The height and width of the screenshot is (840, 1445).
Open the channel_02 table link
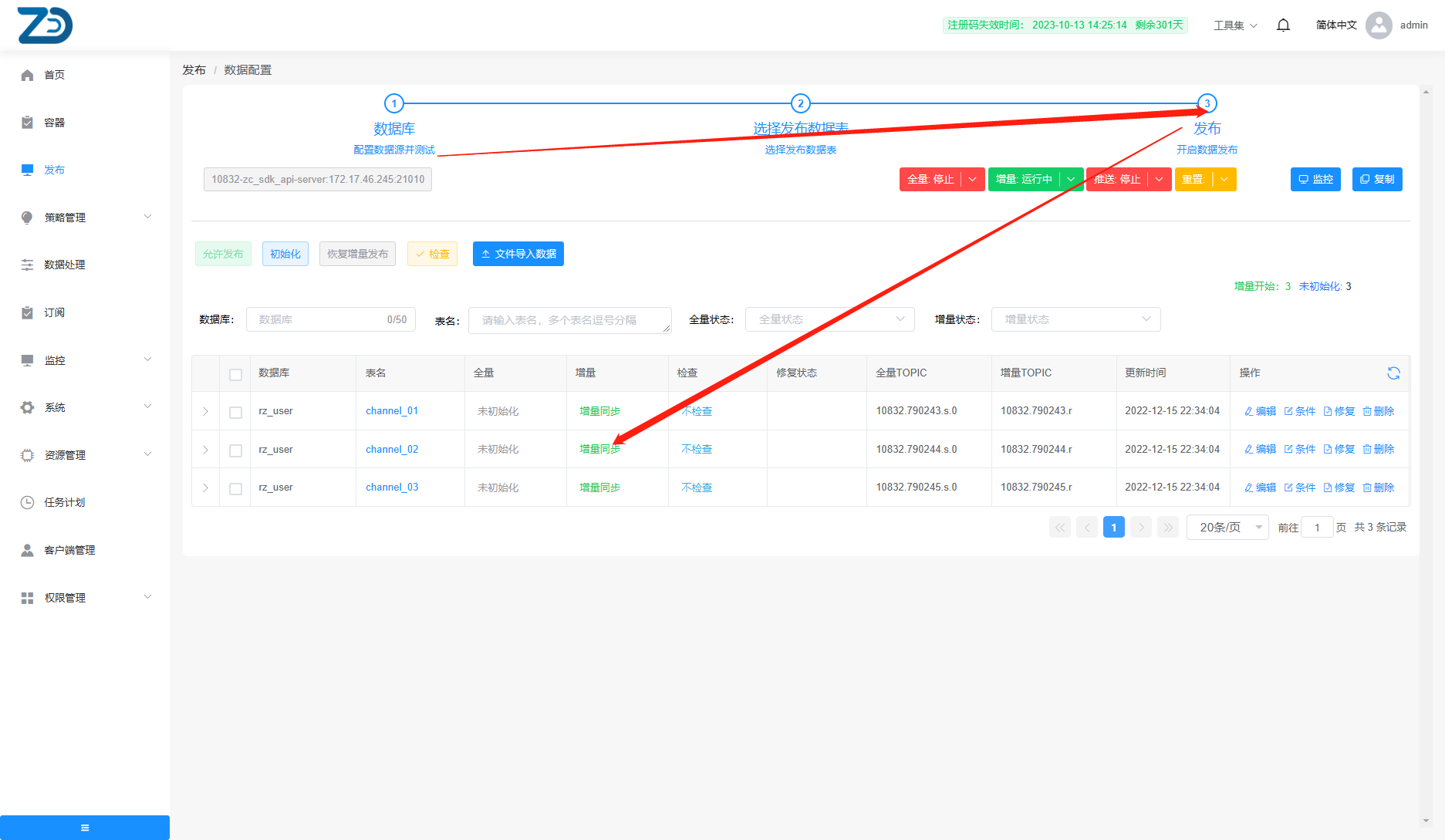point(392,449)
